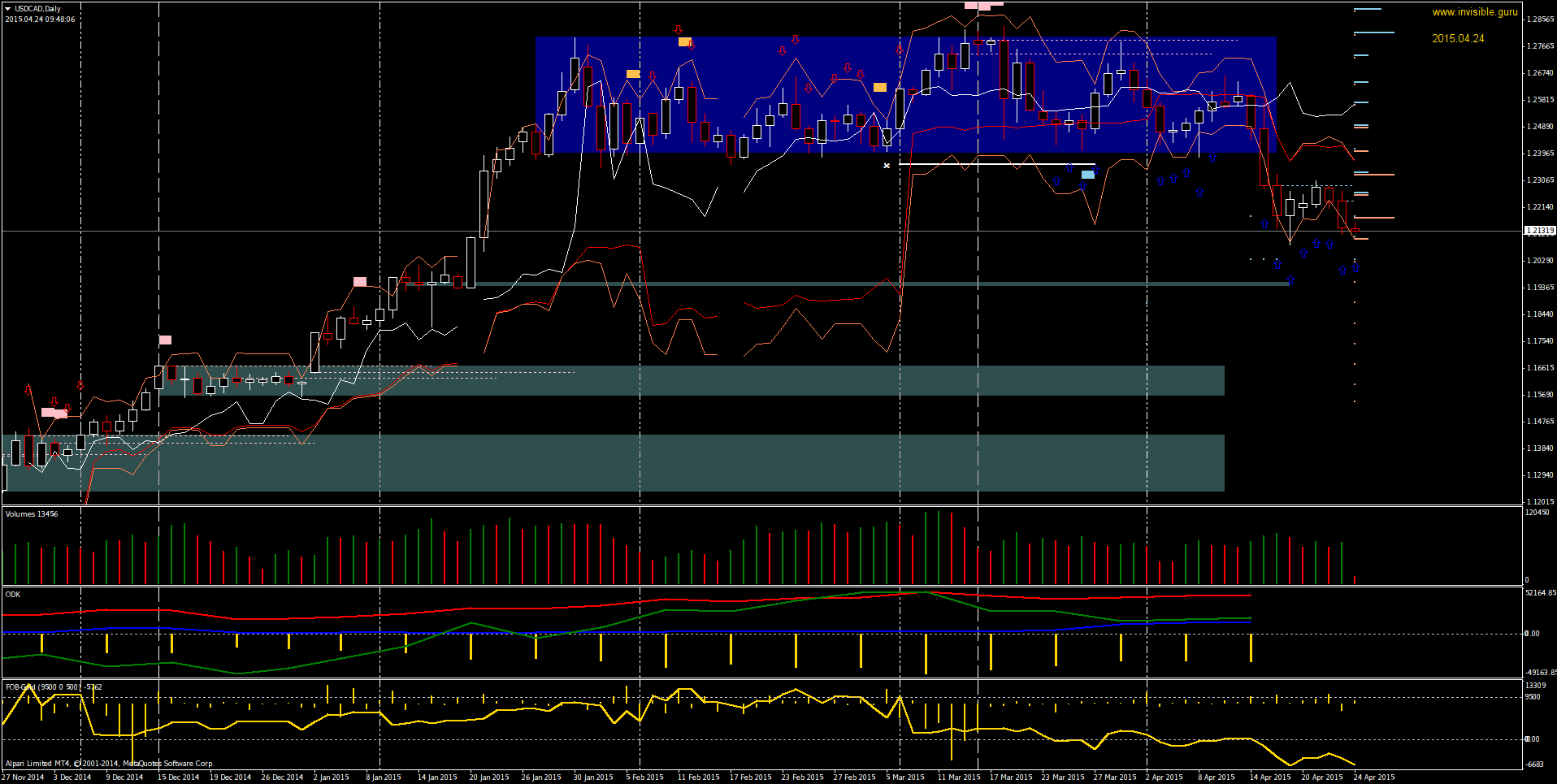
Task: Click time axis label 19 Dec 2014
Action: coord(230,778)
